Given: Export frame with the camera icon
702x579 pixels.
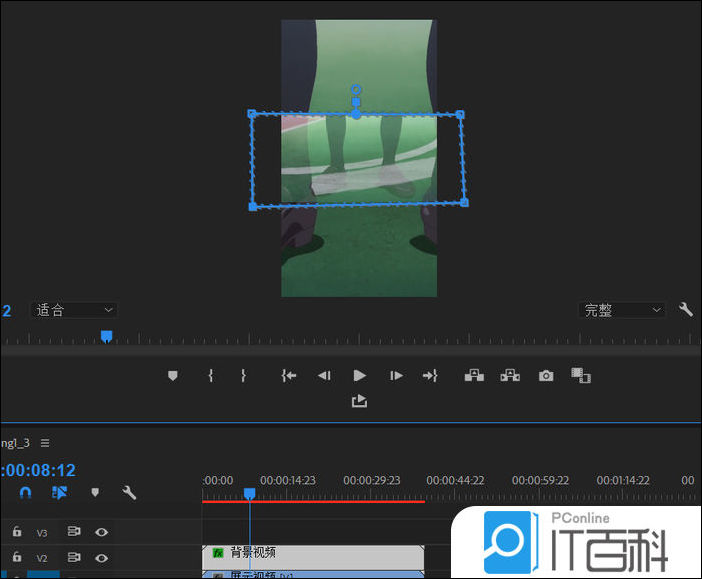Looking at the screenshot, I should click(546, 375).
